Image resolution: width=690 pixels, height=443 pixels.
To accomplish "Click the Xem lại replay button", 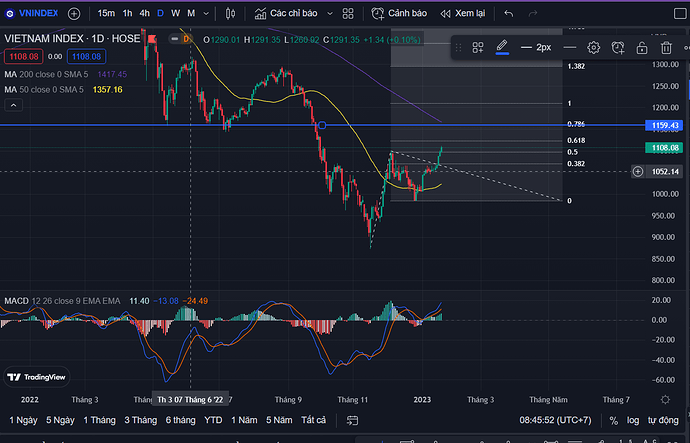I will coord(462,14).
